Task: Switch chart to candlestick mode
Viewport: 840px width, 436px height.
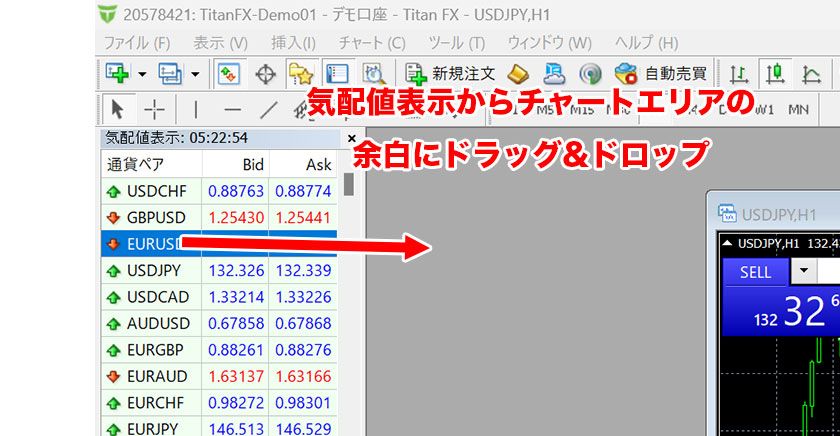Action: [x=775, y=73]
